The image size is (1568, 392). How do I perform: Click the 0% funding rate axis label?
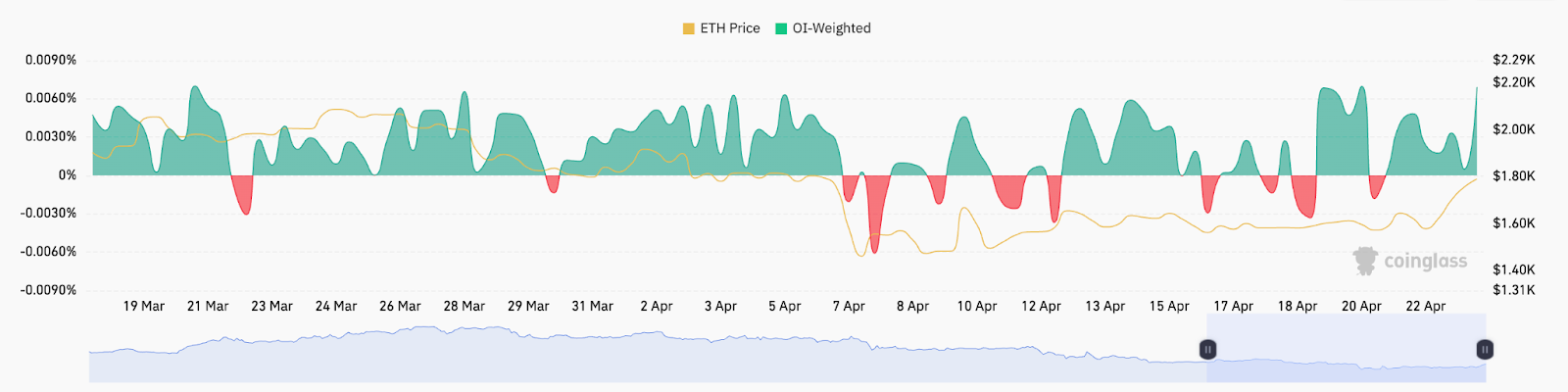click(67, 174)
